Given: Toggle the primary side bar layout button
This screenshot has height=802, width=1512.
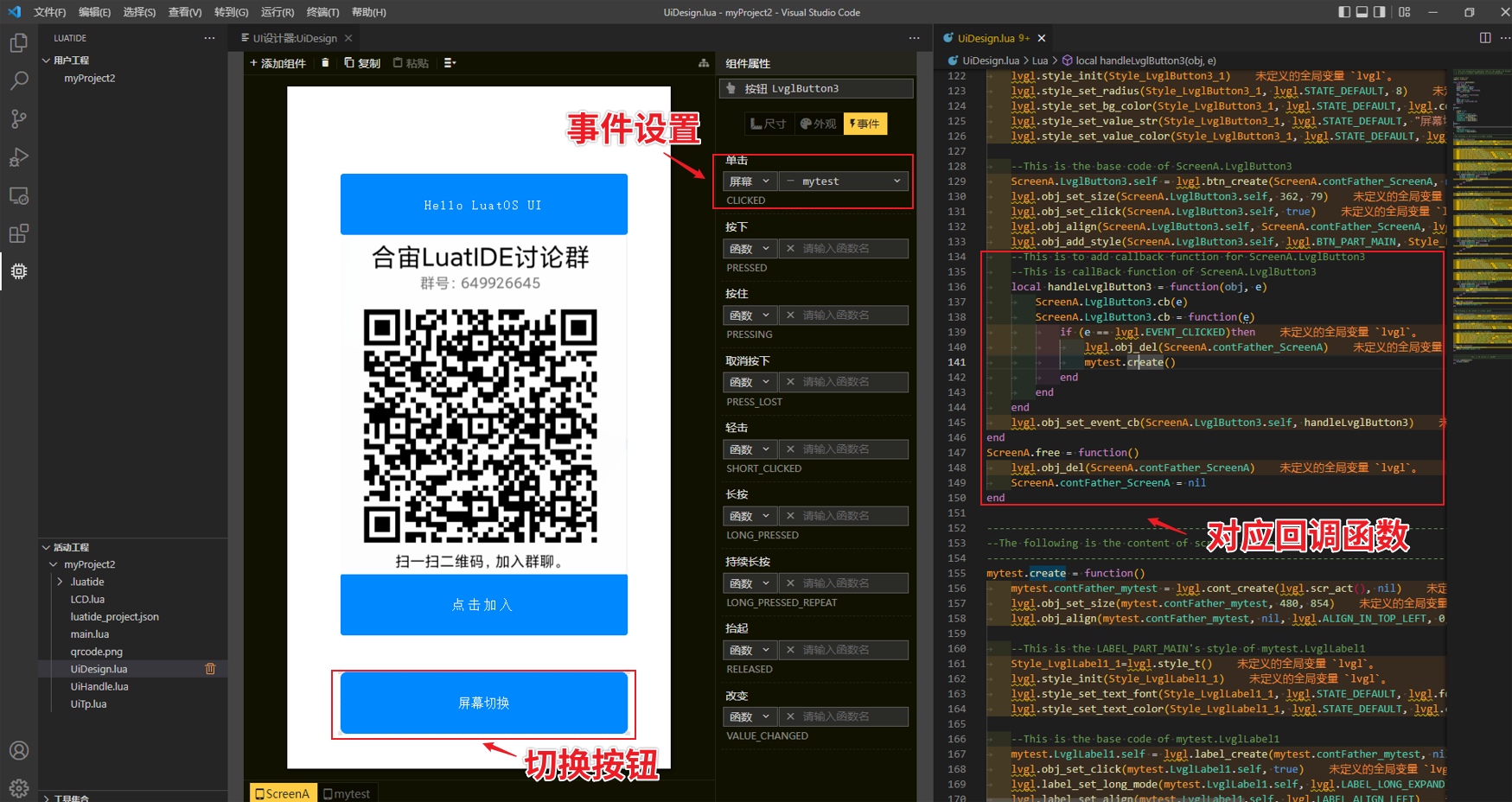Looking at the screenshot, I should [1344, 12].
